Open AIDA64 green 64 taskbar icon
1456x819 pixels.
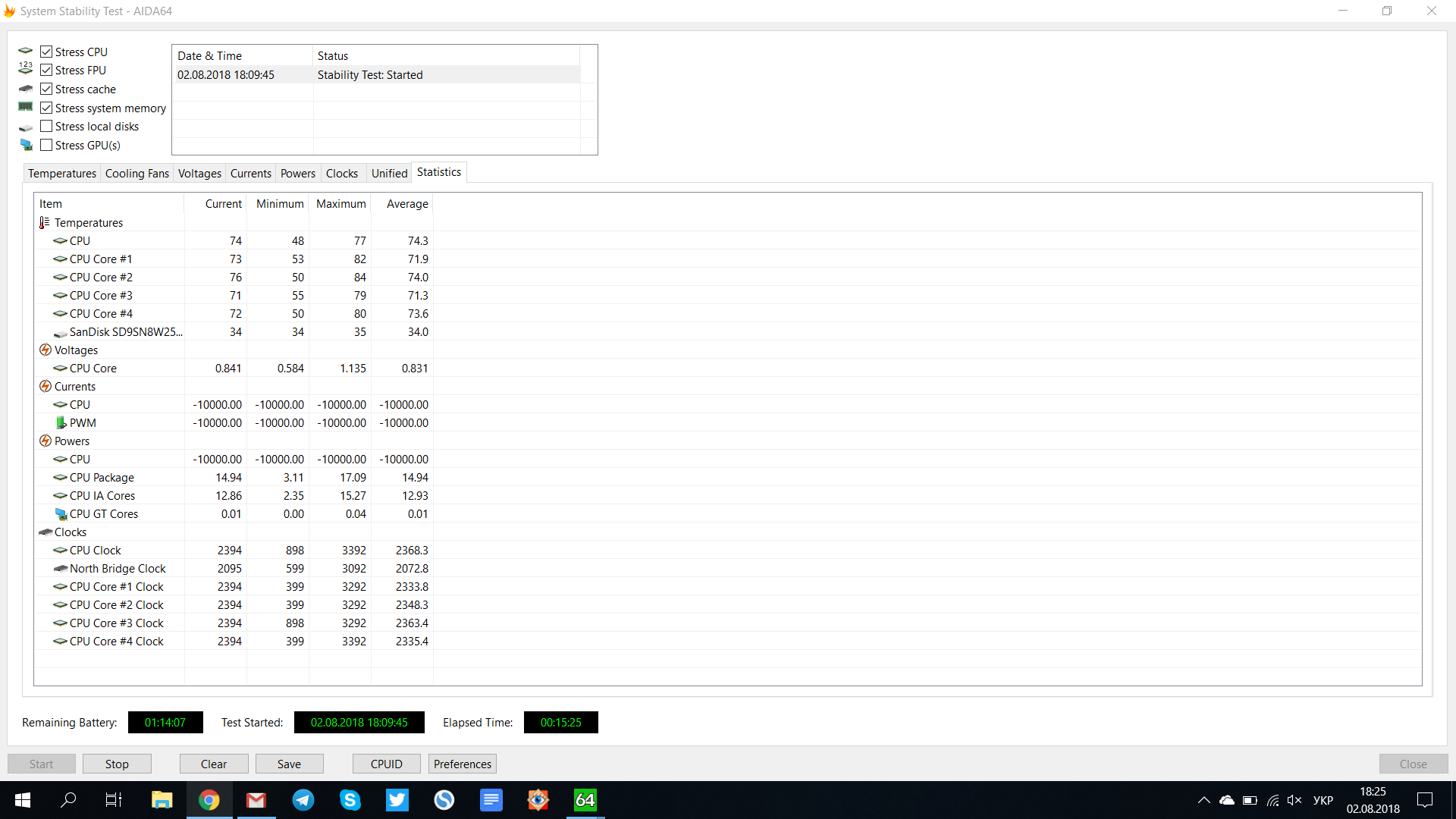point(585,800)
